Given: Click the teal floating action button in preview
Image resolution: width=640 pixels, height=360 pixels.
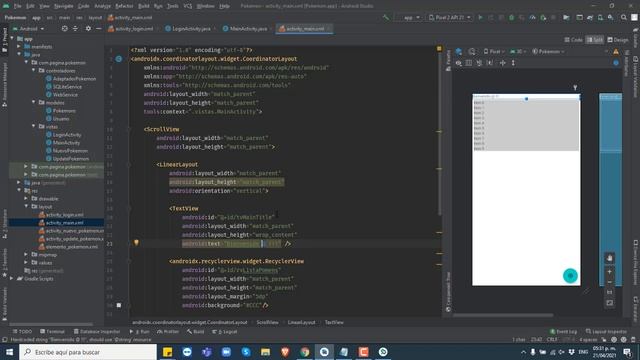Looking at the screenshot, I should [x=570, y=276].
